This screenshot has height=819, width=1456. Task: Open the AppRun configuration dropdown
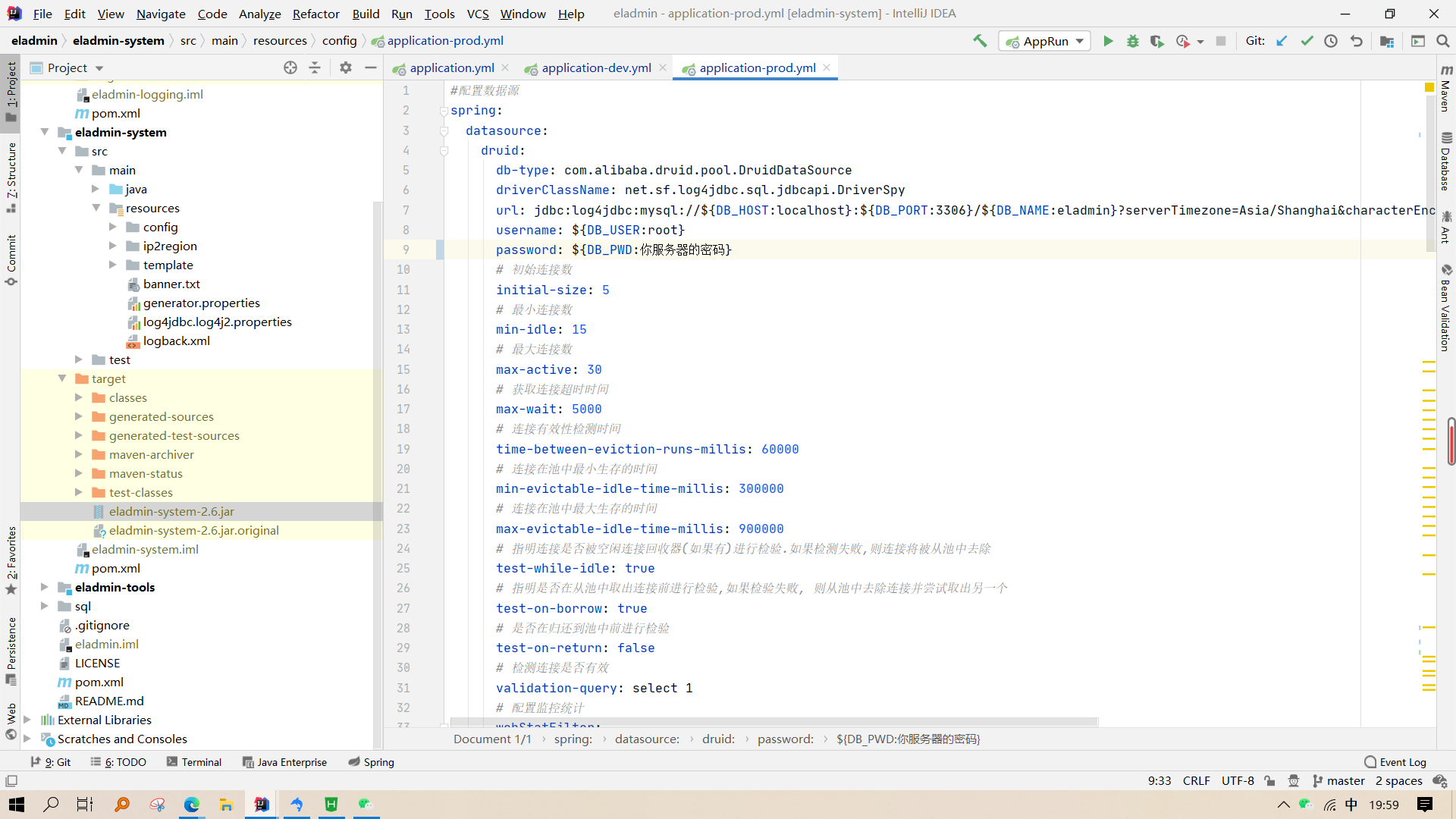coord(1045,41)
